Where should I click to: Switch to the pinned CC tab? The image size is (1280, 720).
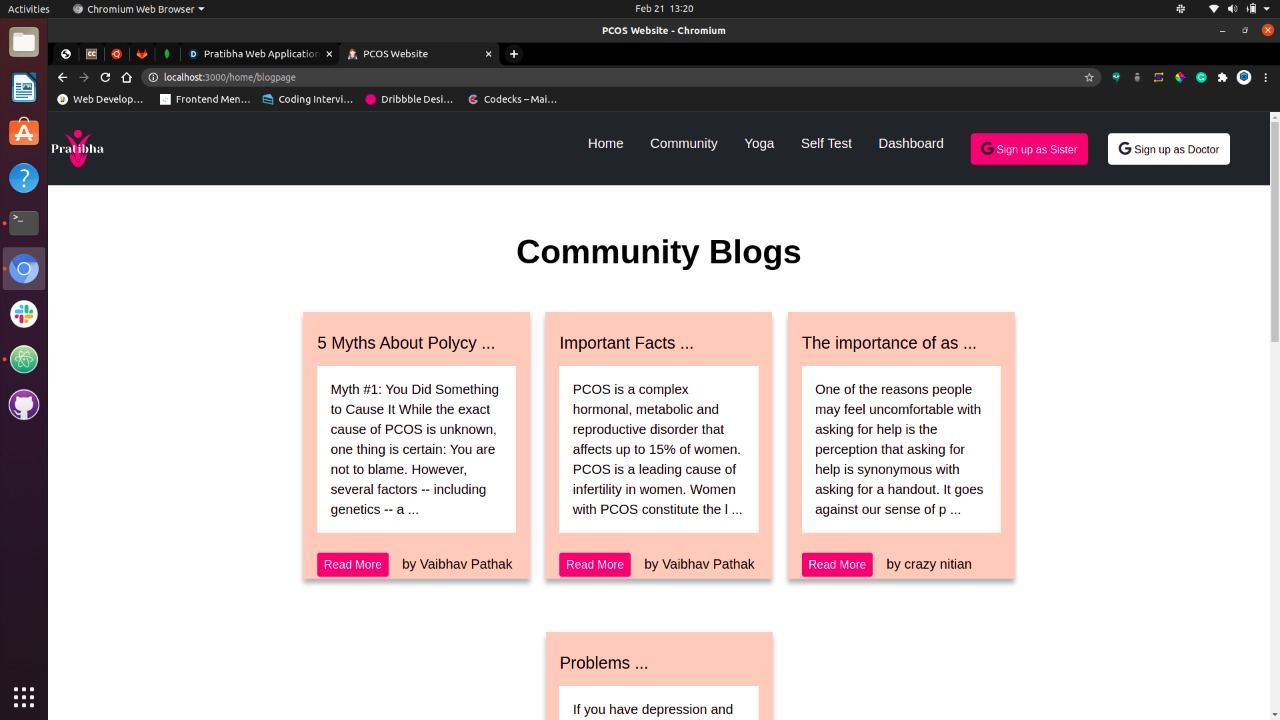coord(91,54)
